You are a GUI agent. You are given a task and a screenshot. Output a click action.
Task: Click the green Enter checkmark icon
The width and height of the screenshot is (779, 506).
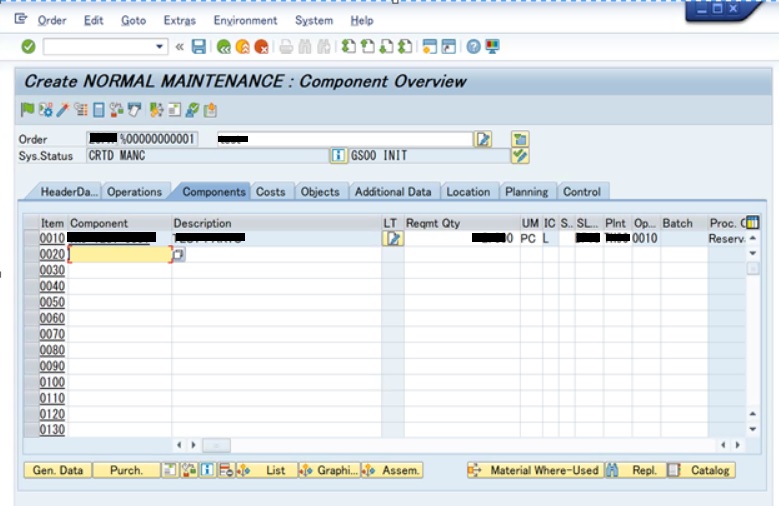tap(28, 47)
